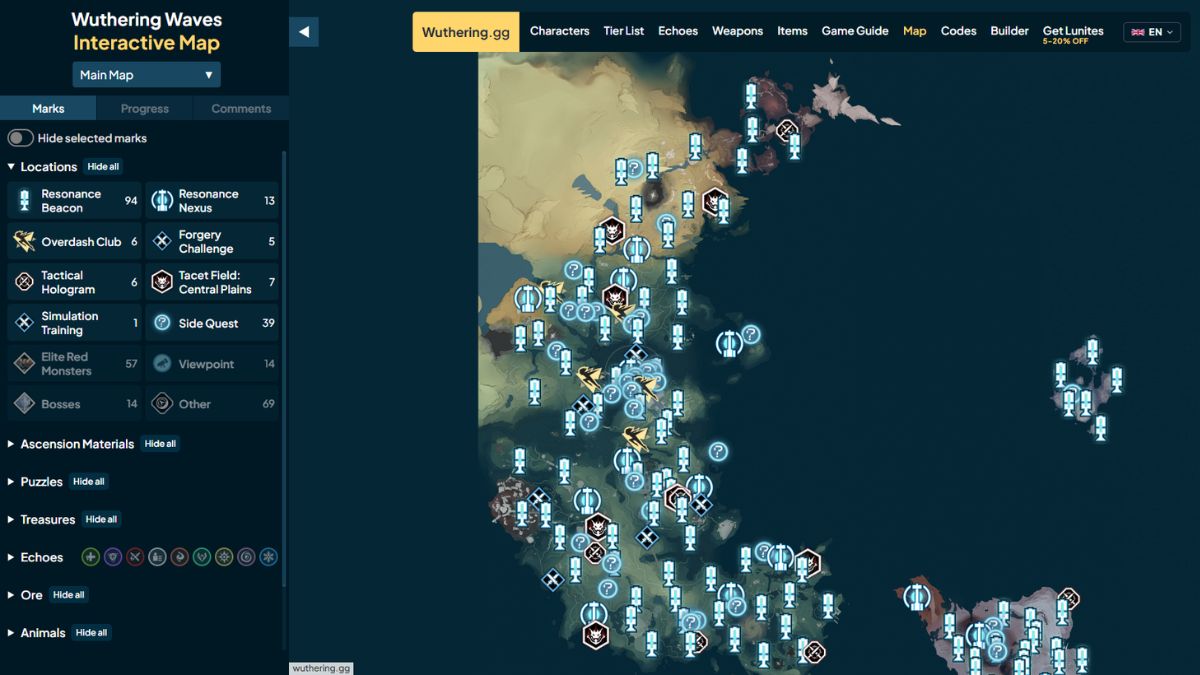Enable the Elite Red Monsters marks
This screenshot has height=675, width=1200.
(x=74, y=364)
